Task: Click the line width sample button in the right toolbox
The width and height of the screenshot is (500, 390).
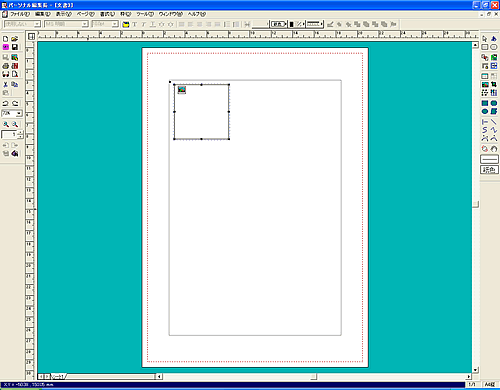Action: [489, 159]
